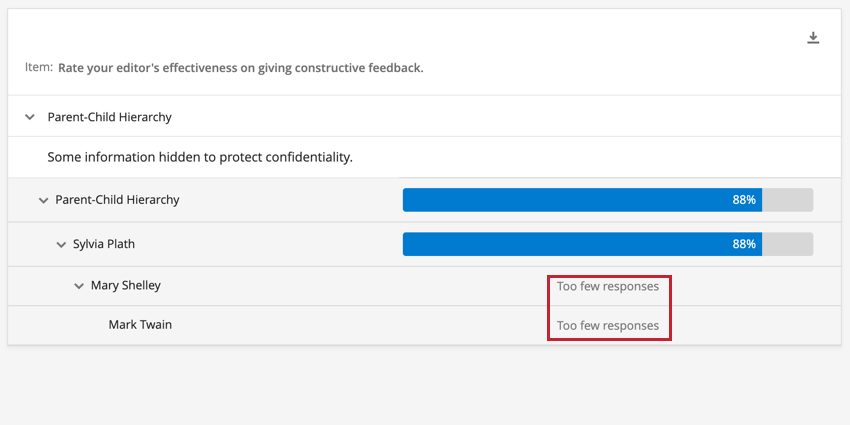Click the item question about constructive feedback
Screen dimensions: 850x425
point(240,68)
